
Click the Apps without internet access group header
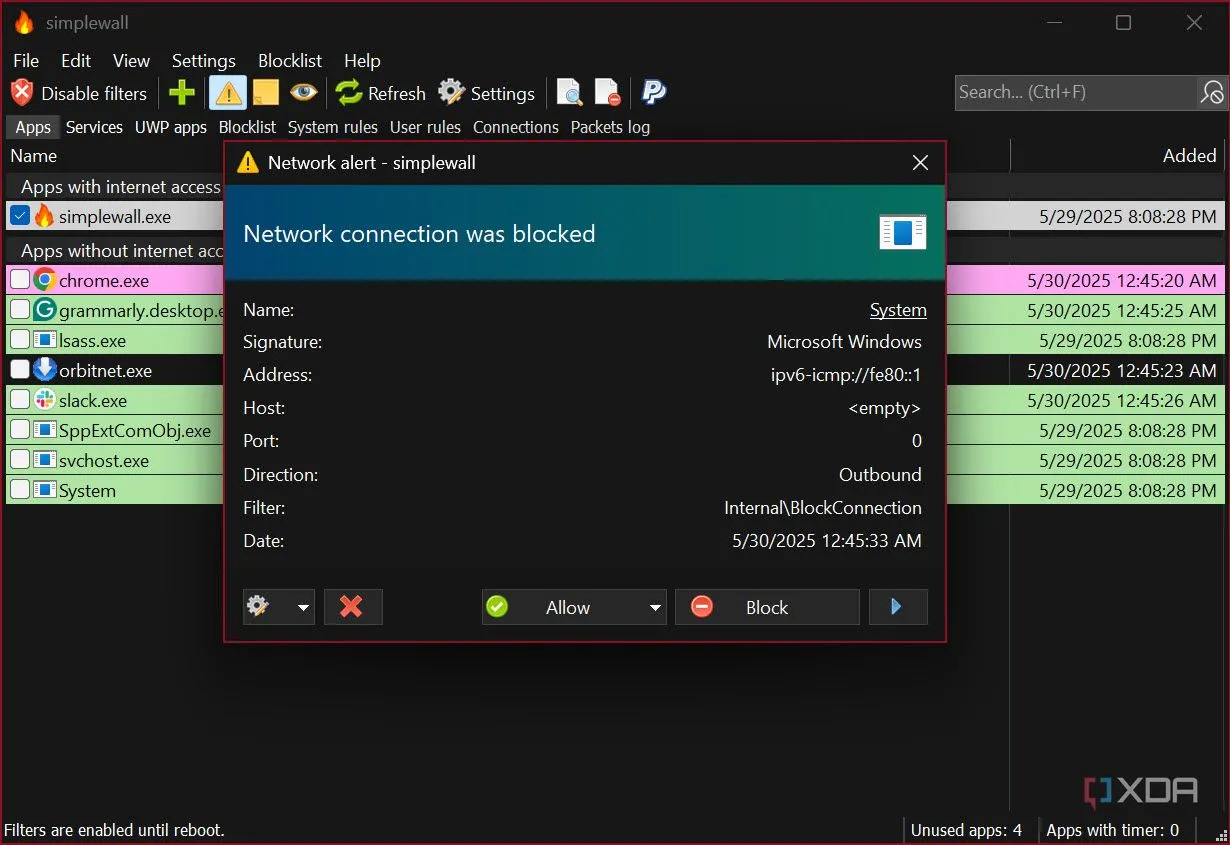click(122, 250)
